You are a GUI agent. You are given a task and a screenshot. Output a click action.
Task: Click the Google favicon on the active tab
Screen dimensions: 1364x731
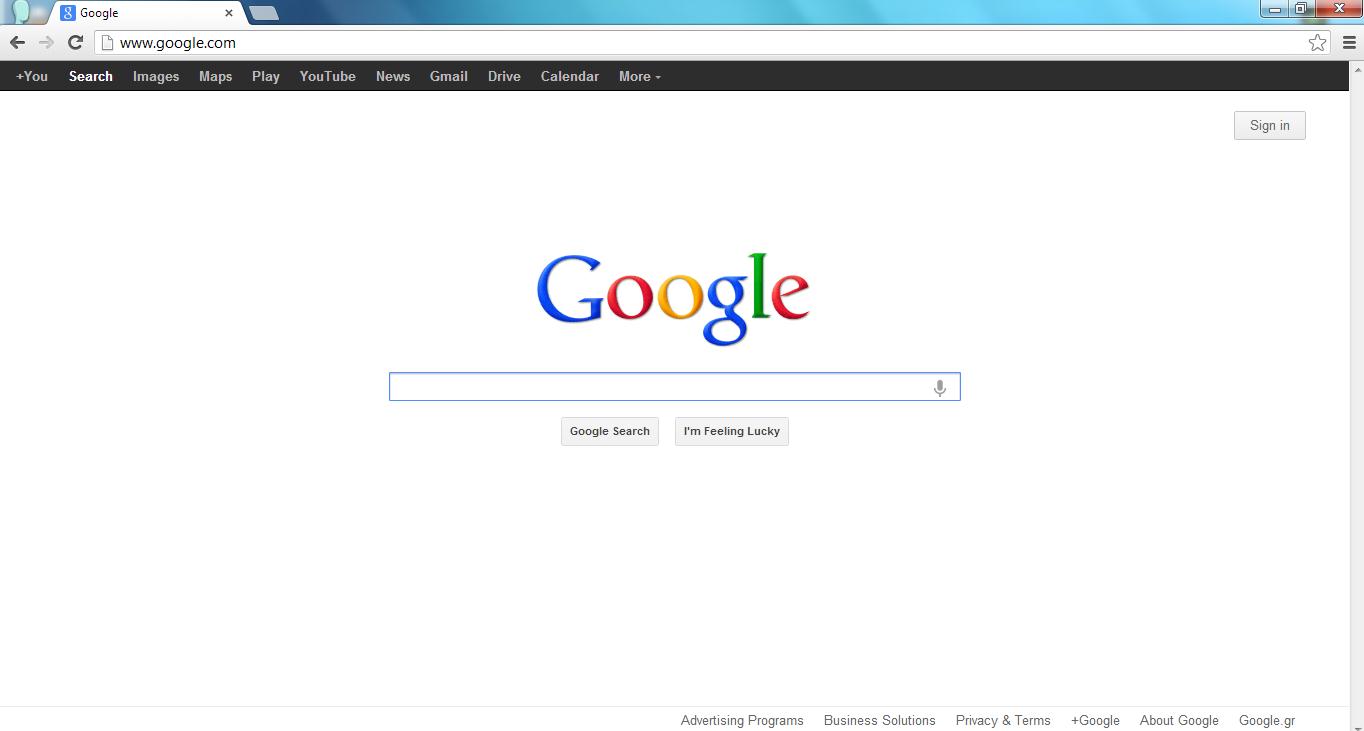click(x=67, y=13)
